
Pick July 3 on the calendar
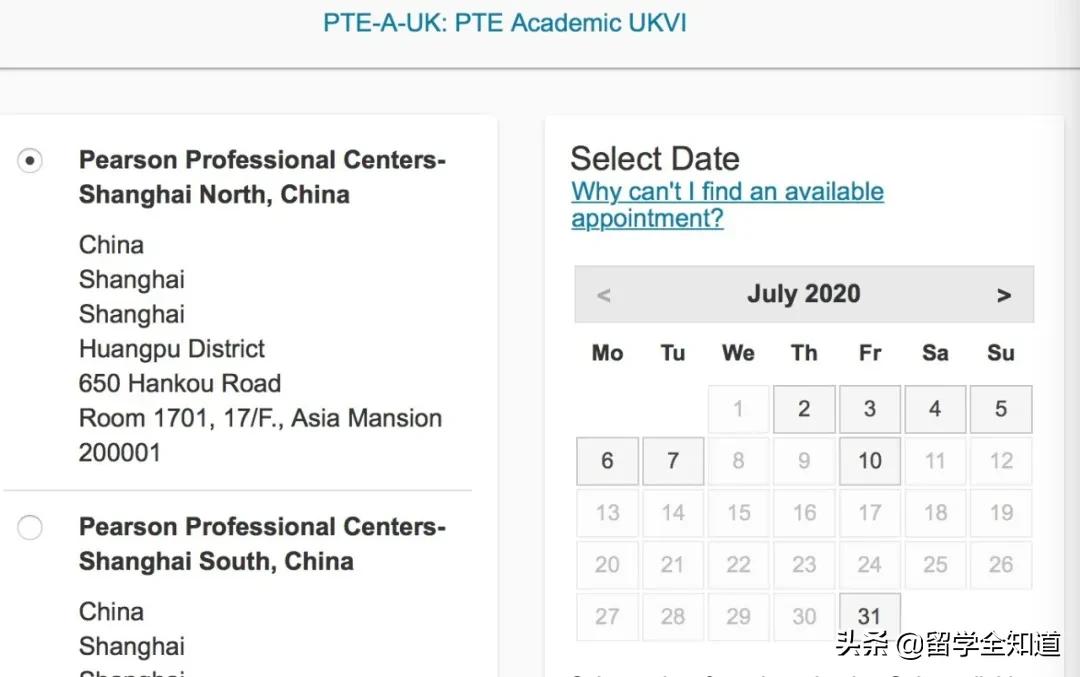870,409
